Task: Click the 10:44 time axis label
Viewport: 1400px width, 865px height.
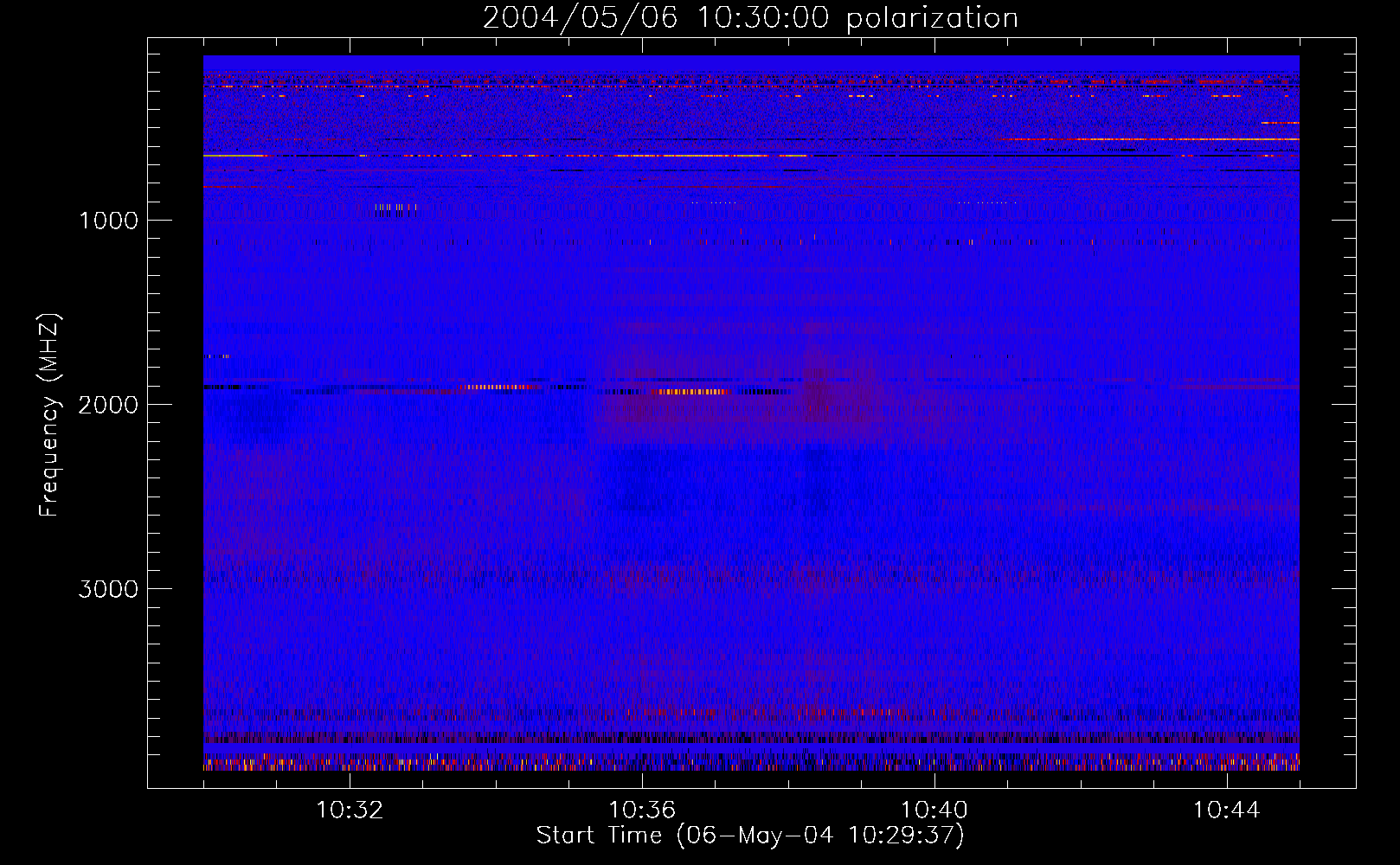Action: pyautogui.click(x=1226, y=811)
